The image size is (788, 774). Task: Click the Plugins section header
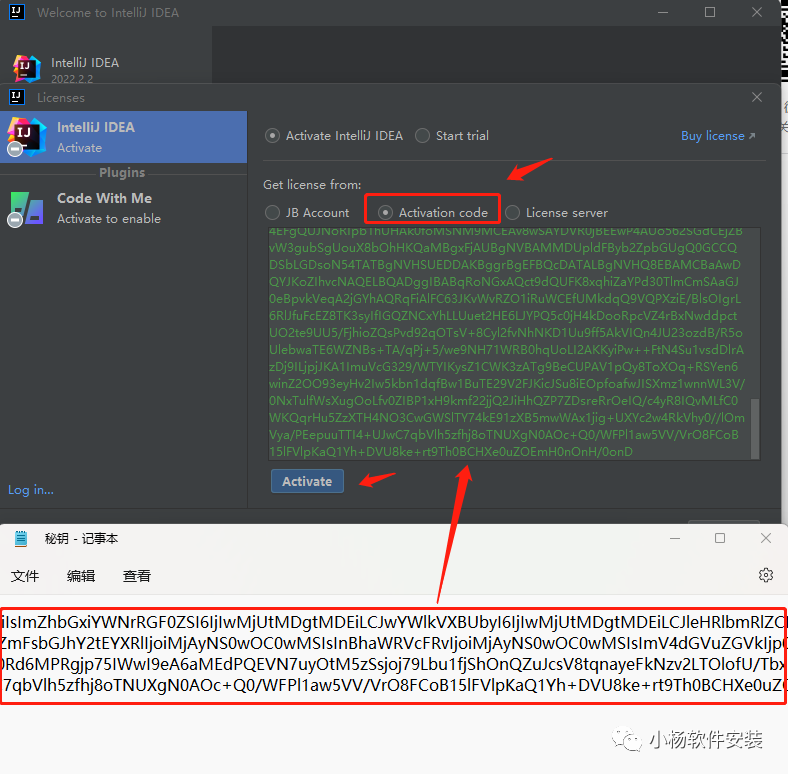tap(122, 173)
